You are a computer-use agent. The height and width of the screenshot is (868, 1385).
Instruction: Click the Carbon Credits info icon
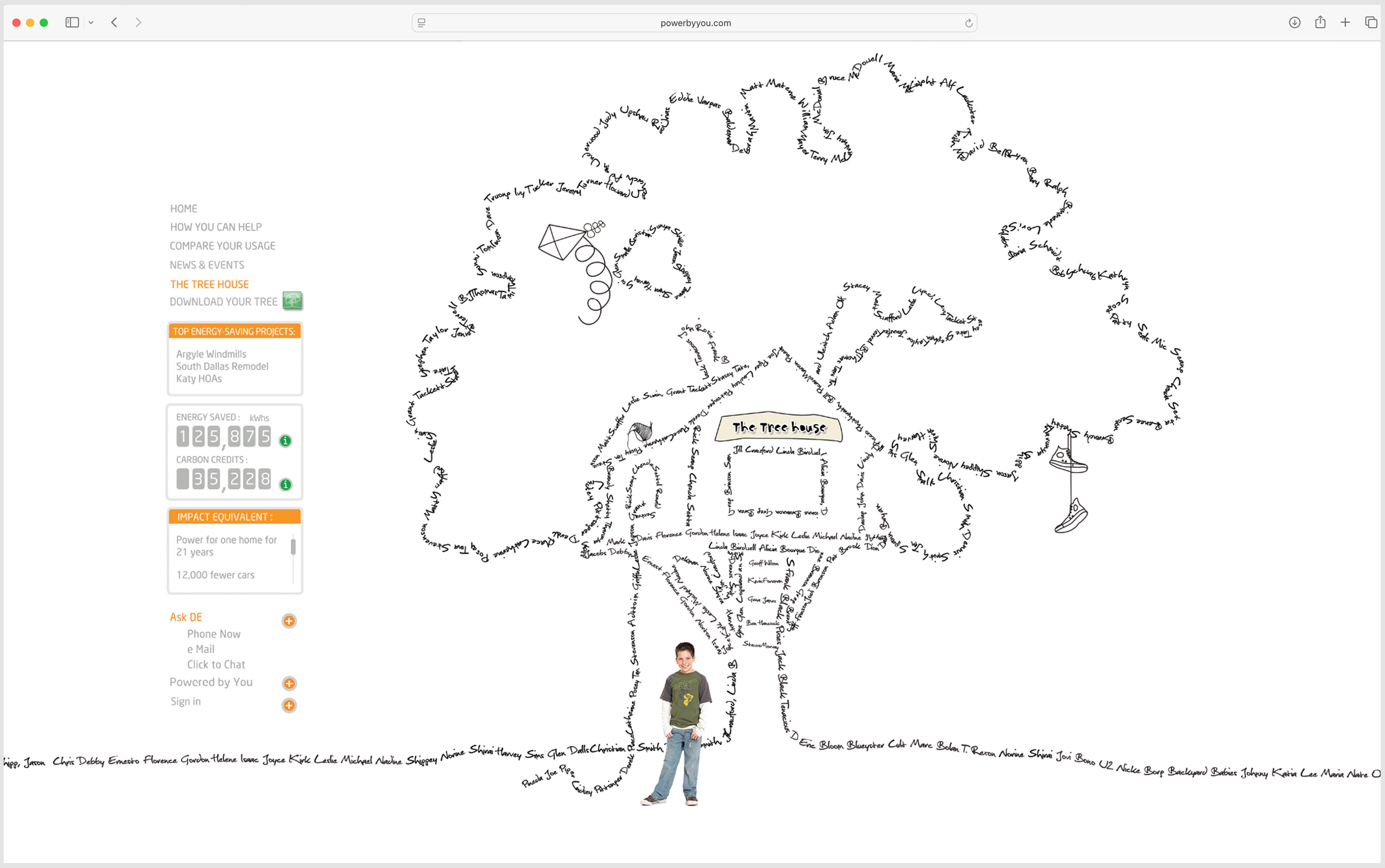(x=285, y=484)
